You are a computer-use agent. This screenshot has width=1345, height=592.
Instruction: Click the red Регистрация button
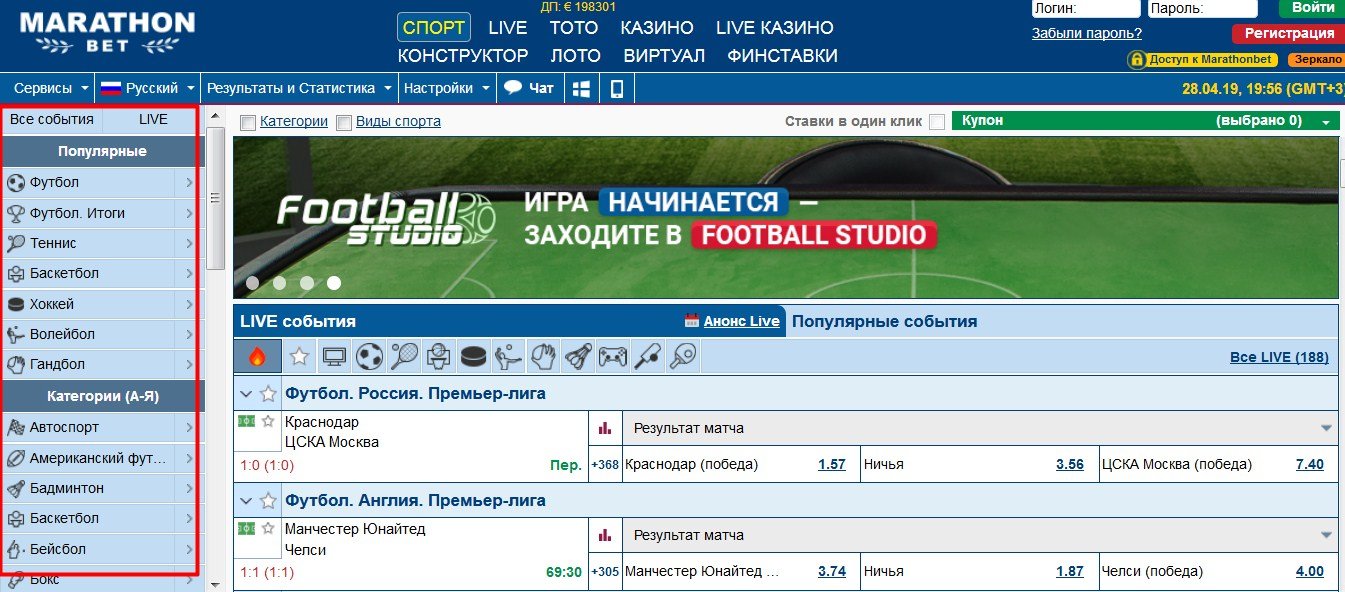tap(1289, 33)
